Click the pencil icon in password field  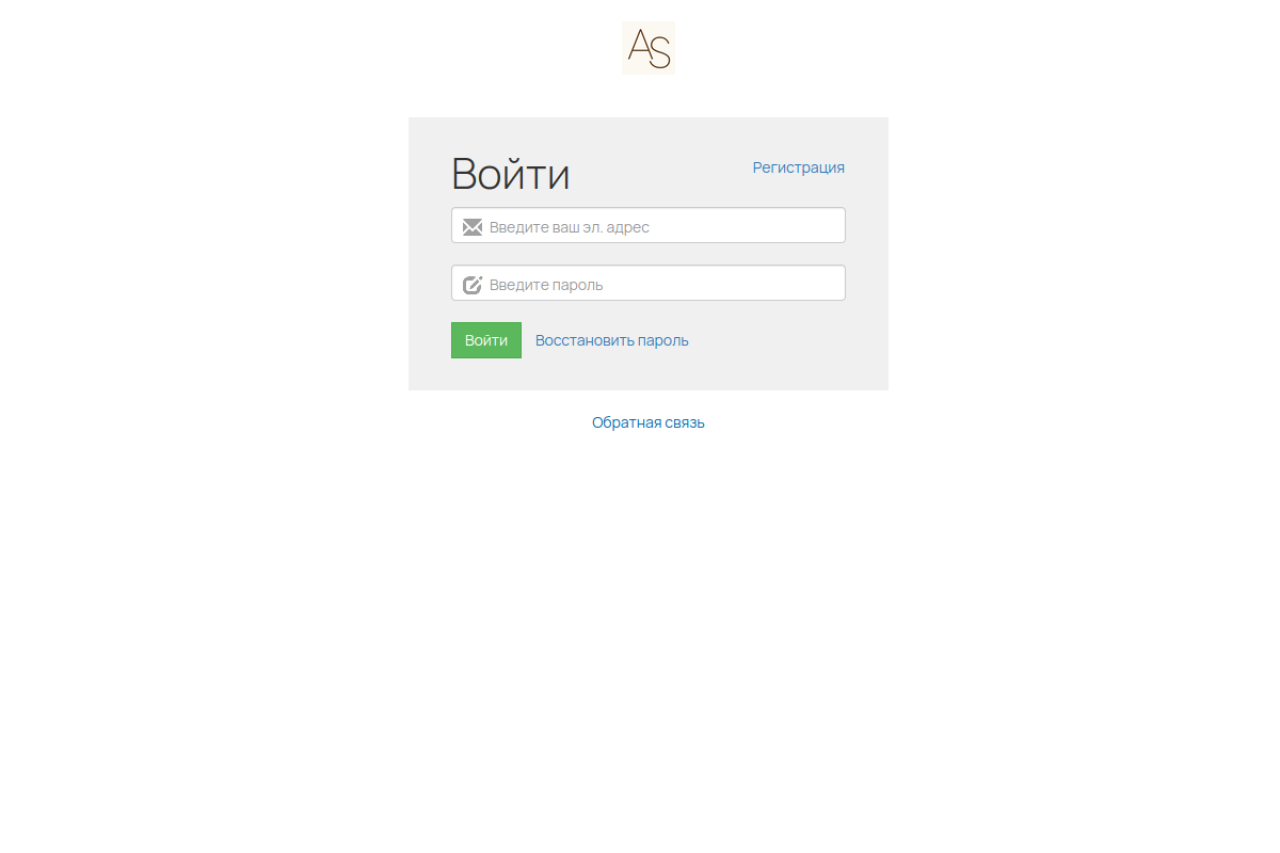coord(472,285)
